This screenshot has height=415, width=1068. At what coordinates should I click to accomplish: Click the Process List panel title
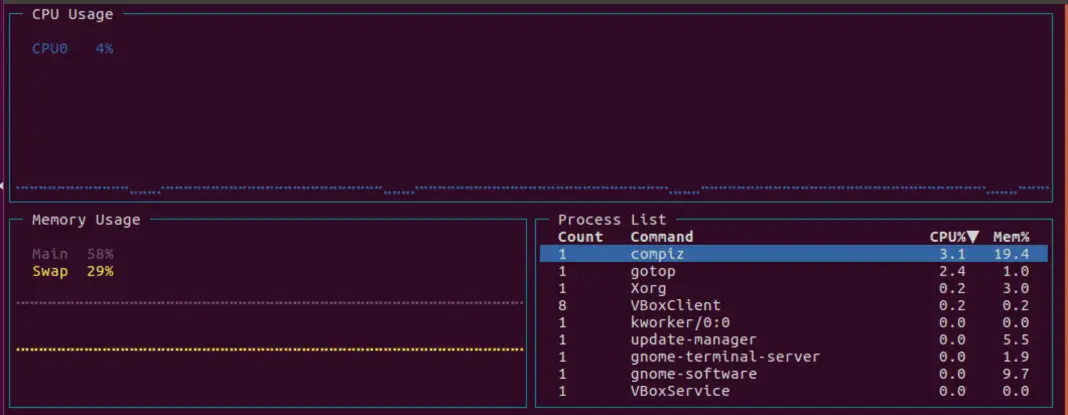coord(612,219)
